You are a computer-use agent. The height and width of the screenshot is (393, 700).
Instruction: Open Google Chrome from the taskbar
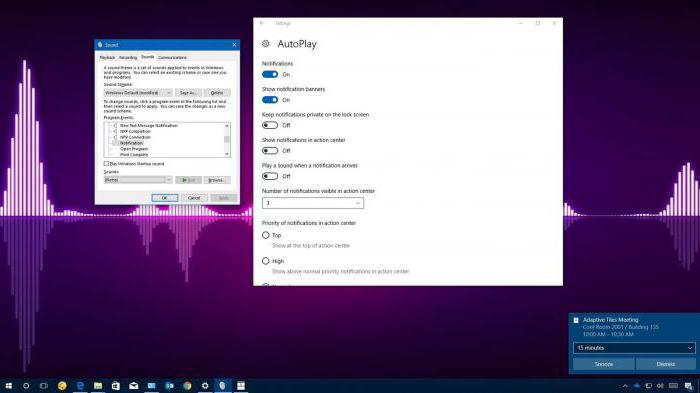pos(187,385)
